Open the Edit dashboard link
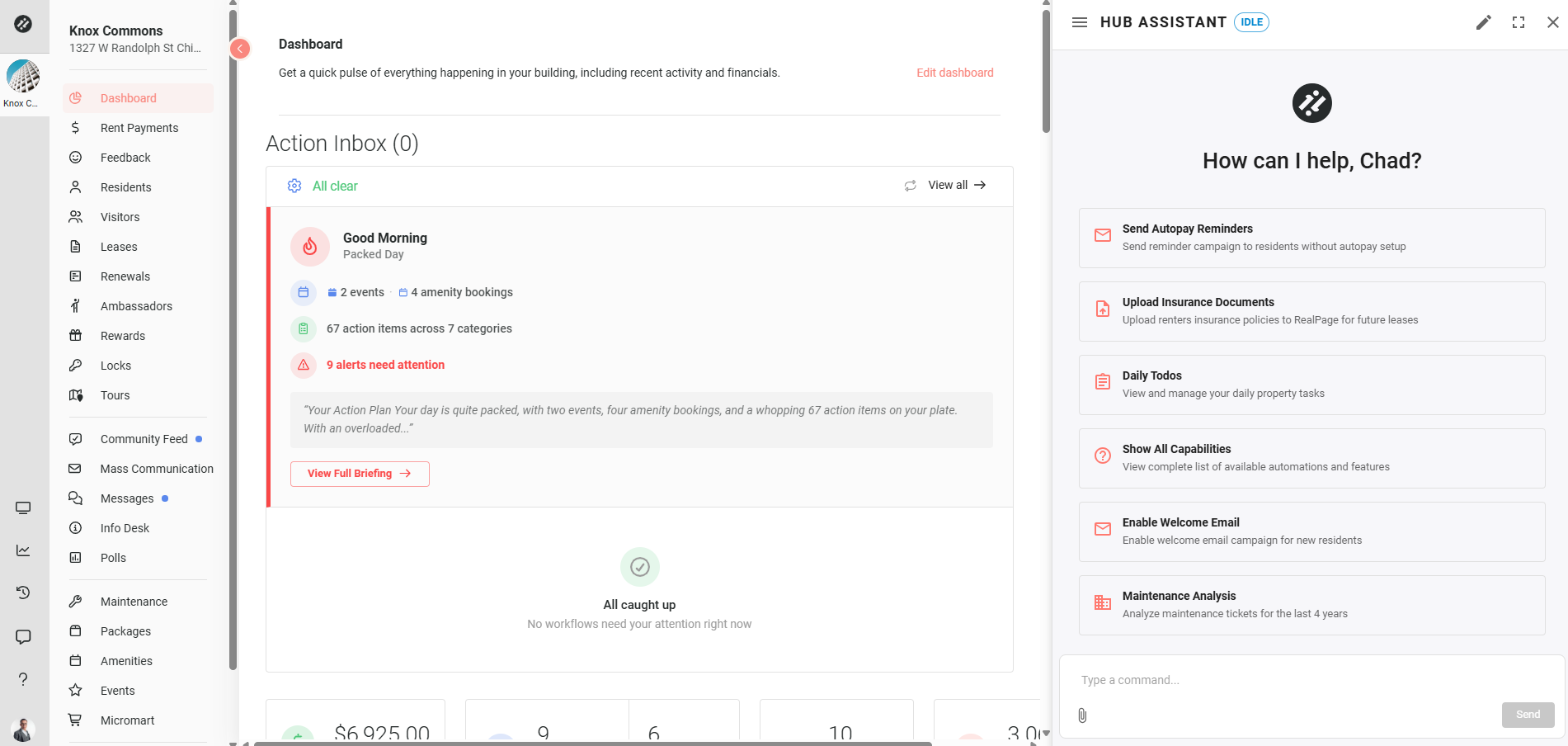The image size is (1568, 746). (x=954, y=73)
